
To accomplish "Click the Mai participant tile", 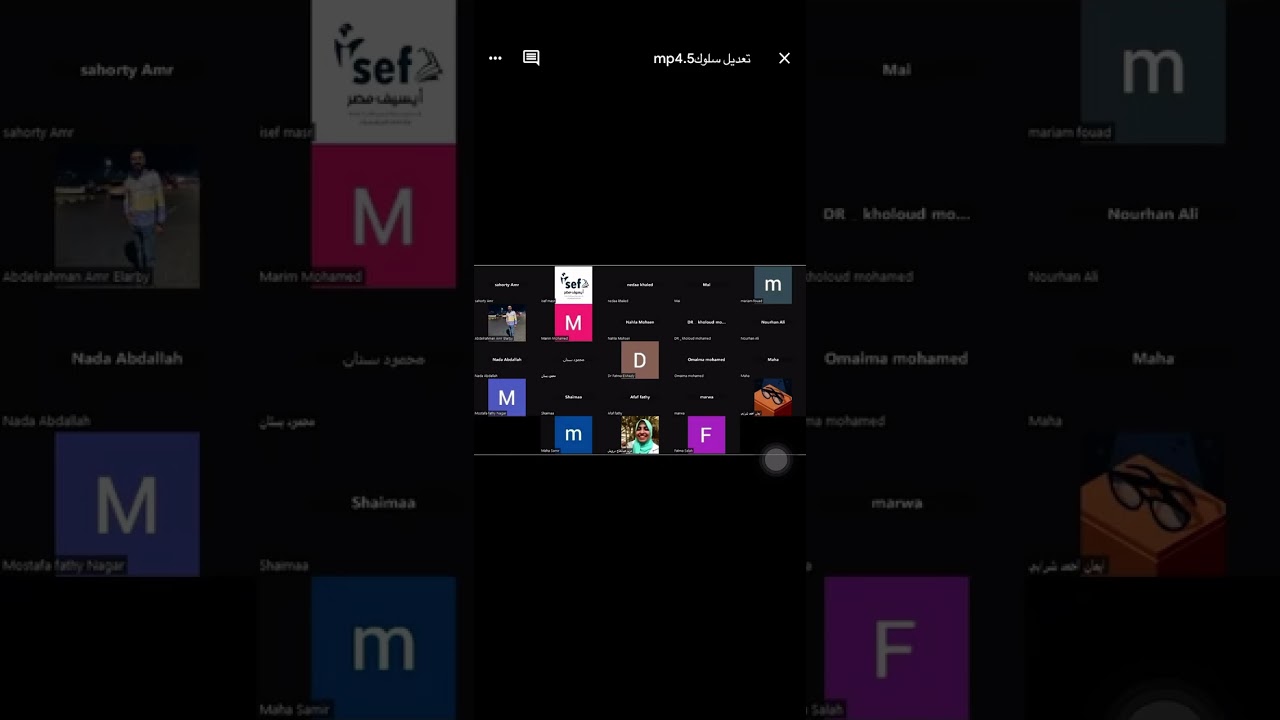I will [706, 285].
